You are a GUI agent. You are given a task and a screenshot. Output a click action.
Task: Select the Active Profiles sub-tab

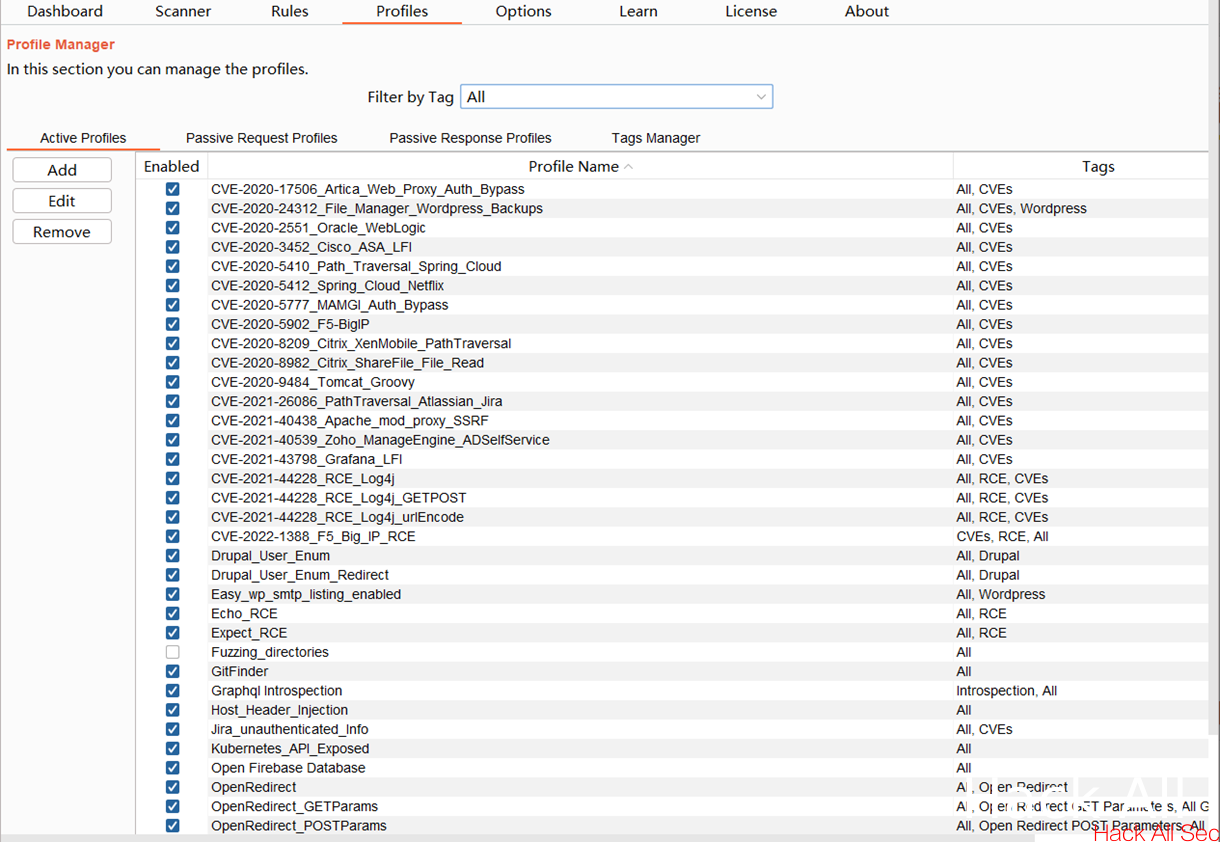click(x=83, y=138)
